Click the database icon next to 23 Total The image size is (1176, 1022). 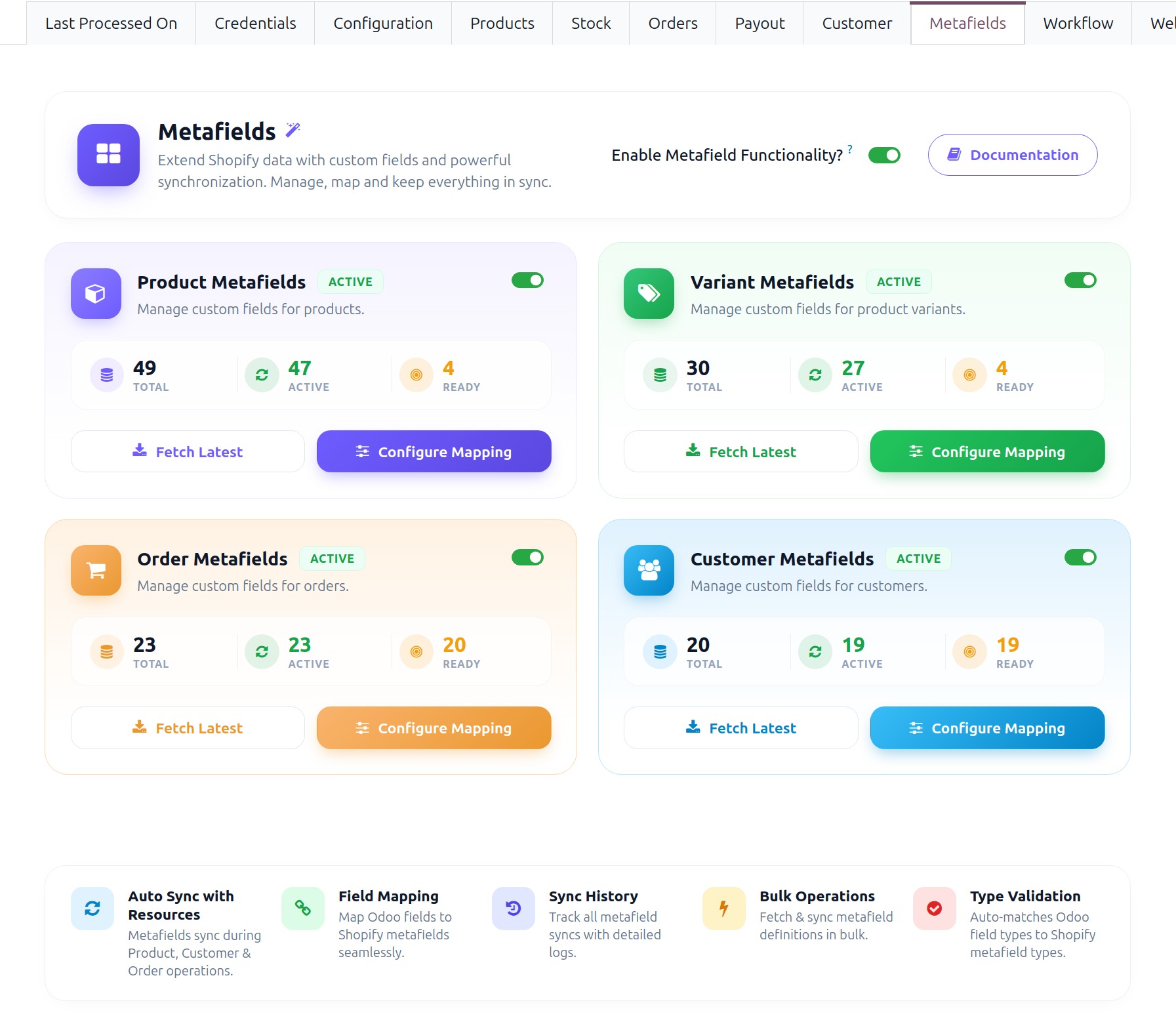pos(107,652)
